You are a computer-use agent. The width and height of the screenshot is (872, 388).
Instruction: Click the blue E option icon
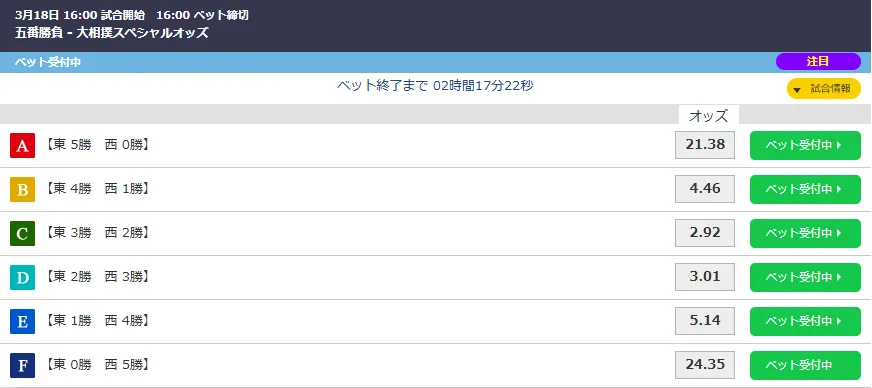tap(22, 321)
